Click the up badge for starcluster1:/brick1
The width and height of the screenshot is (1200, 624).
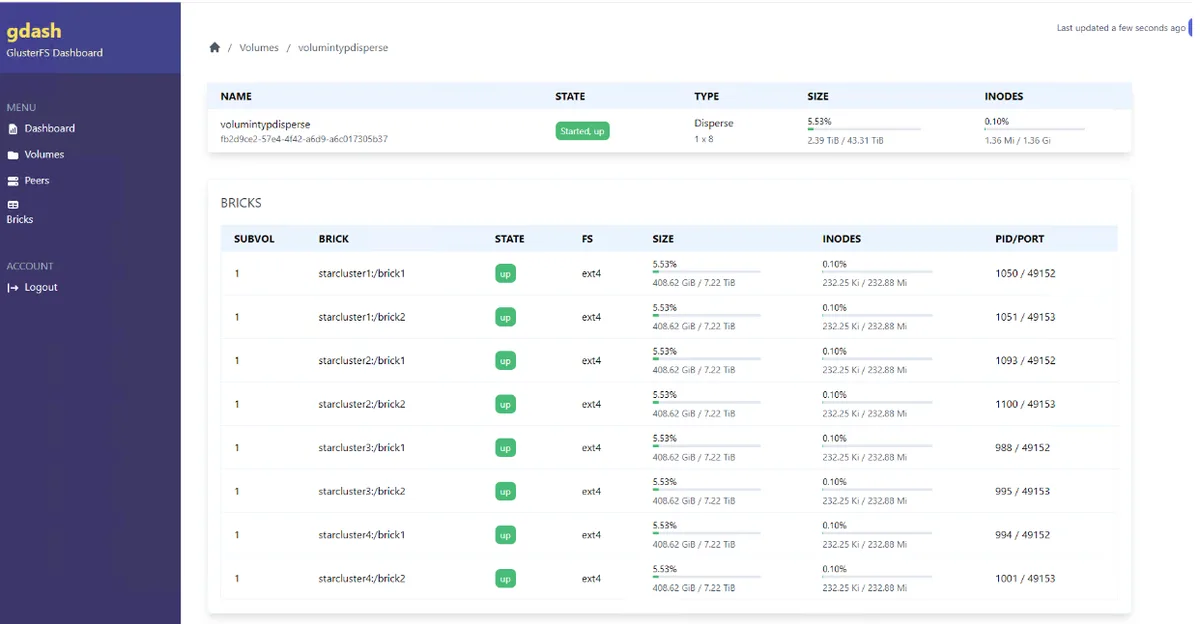[506, 273]
